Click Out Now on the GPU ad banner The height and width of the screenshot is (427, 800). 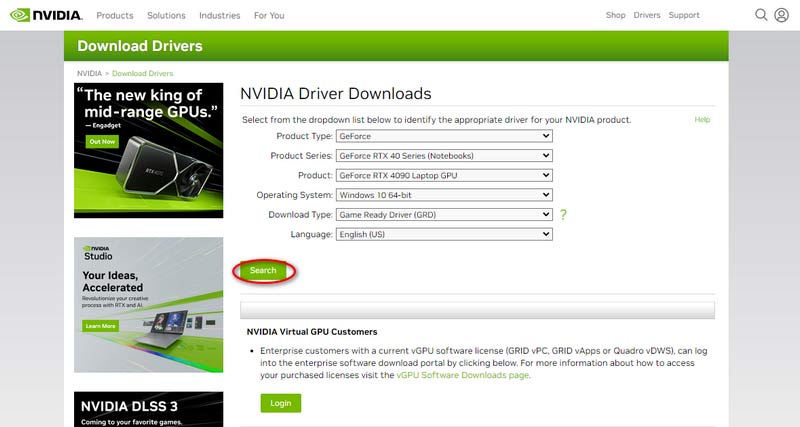pyautogui.click(x=102, y=141)
